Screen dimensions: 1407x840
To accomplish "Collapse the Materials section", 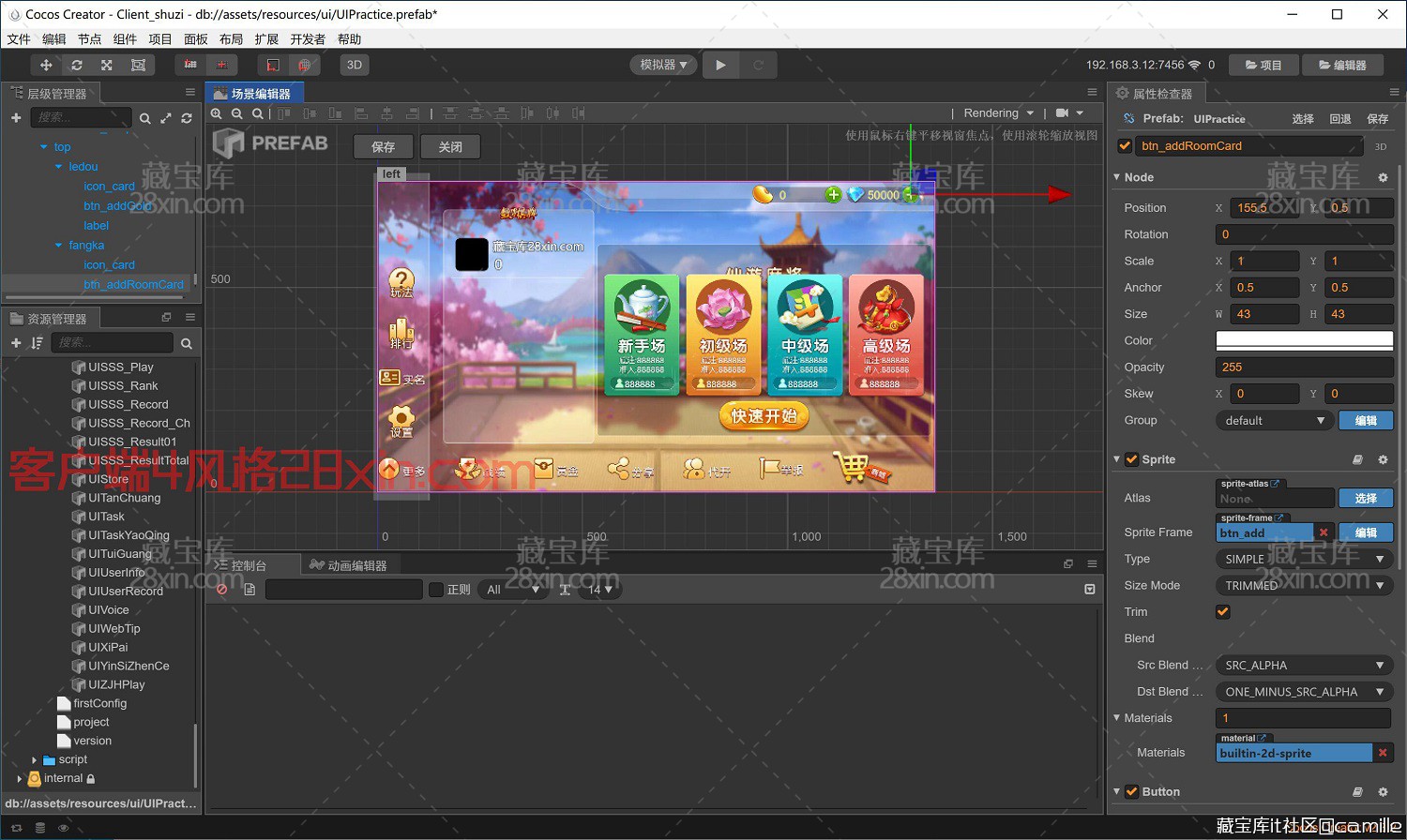I will 1117,718.
